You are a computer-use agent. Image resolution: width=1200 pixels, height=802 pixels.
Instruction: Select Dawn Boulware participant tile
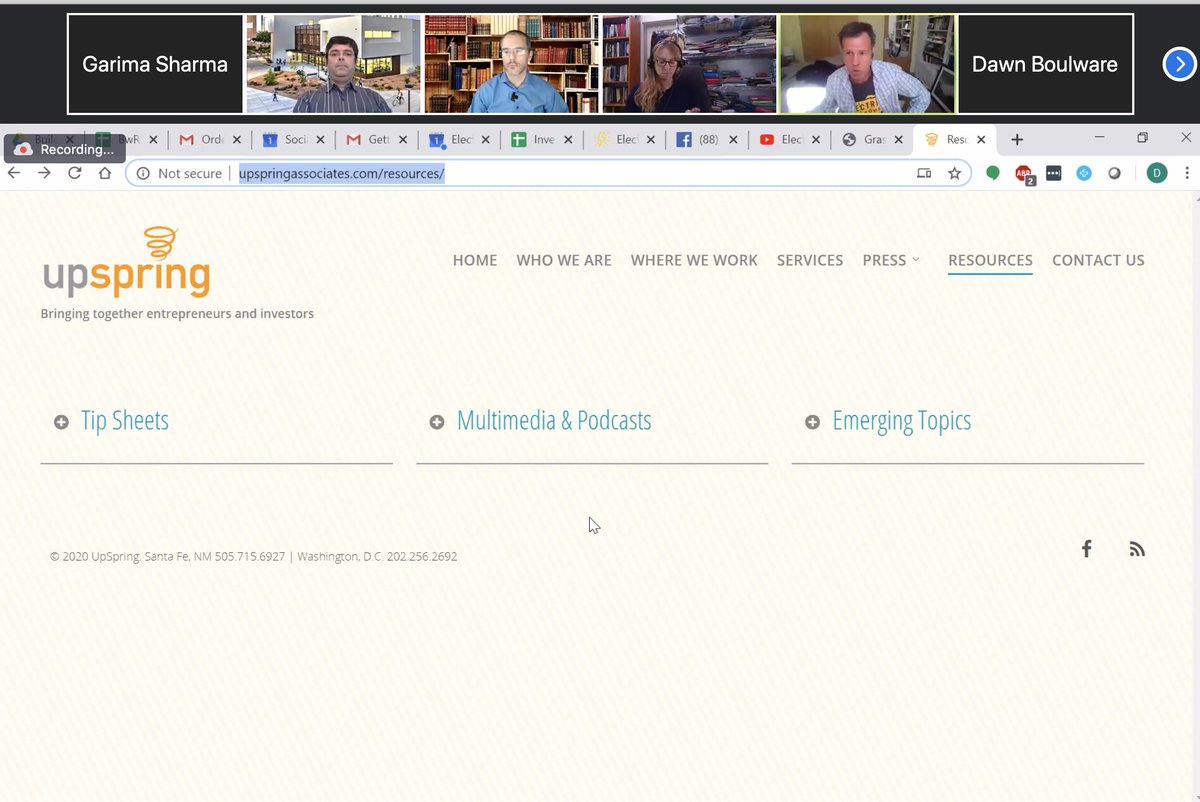pyautogui.click(x=1045, y=64)
